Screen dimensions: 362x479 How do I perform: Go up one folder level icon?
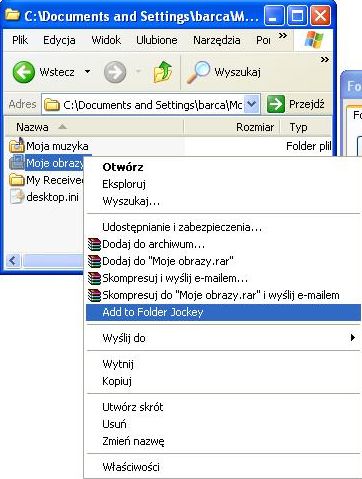163,72
